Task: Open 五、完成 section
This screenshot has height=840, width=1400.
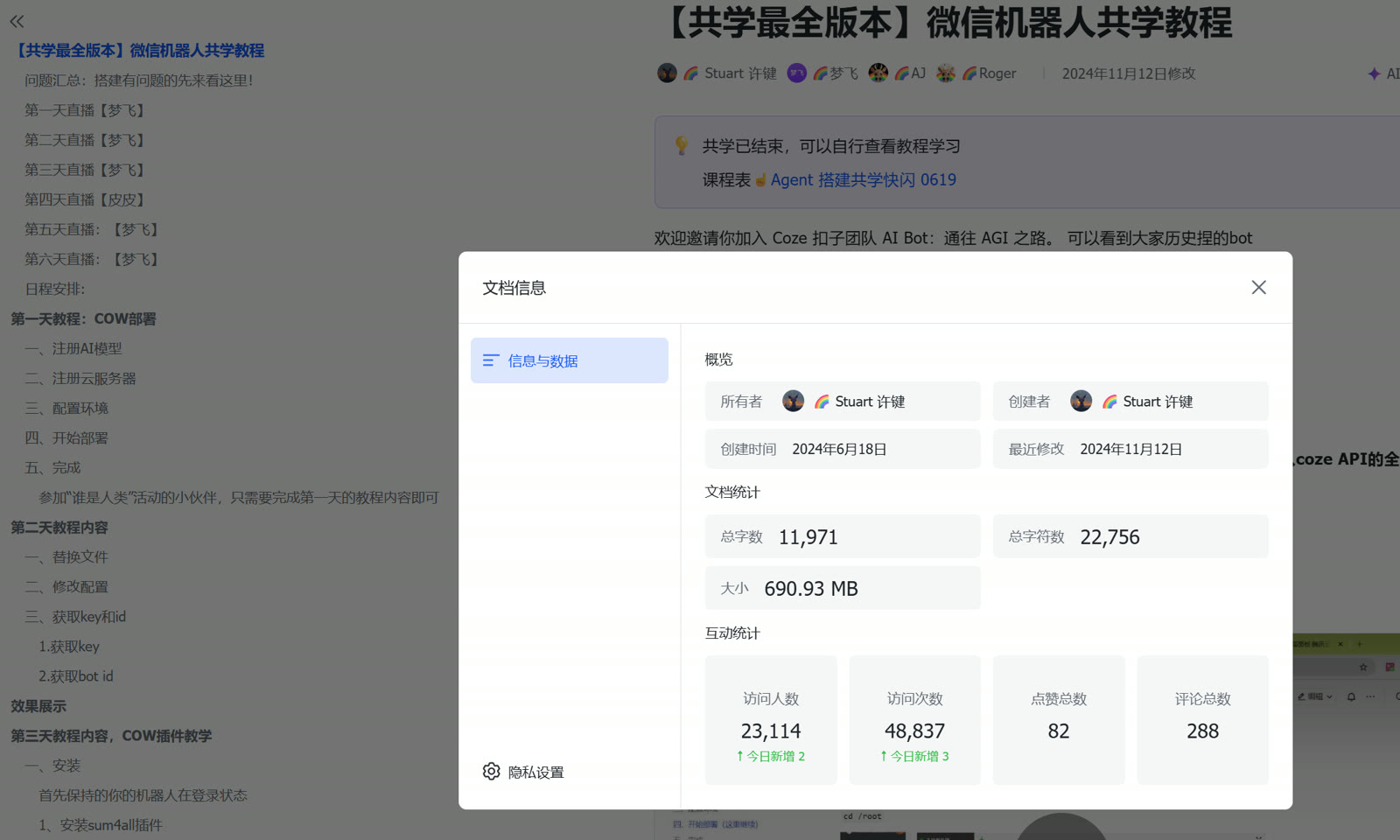Action: pyautogui.click(x=52, y=467)
